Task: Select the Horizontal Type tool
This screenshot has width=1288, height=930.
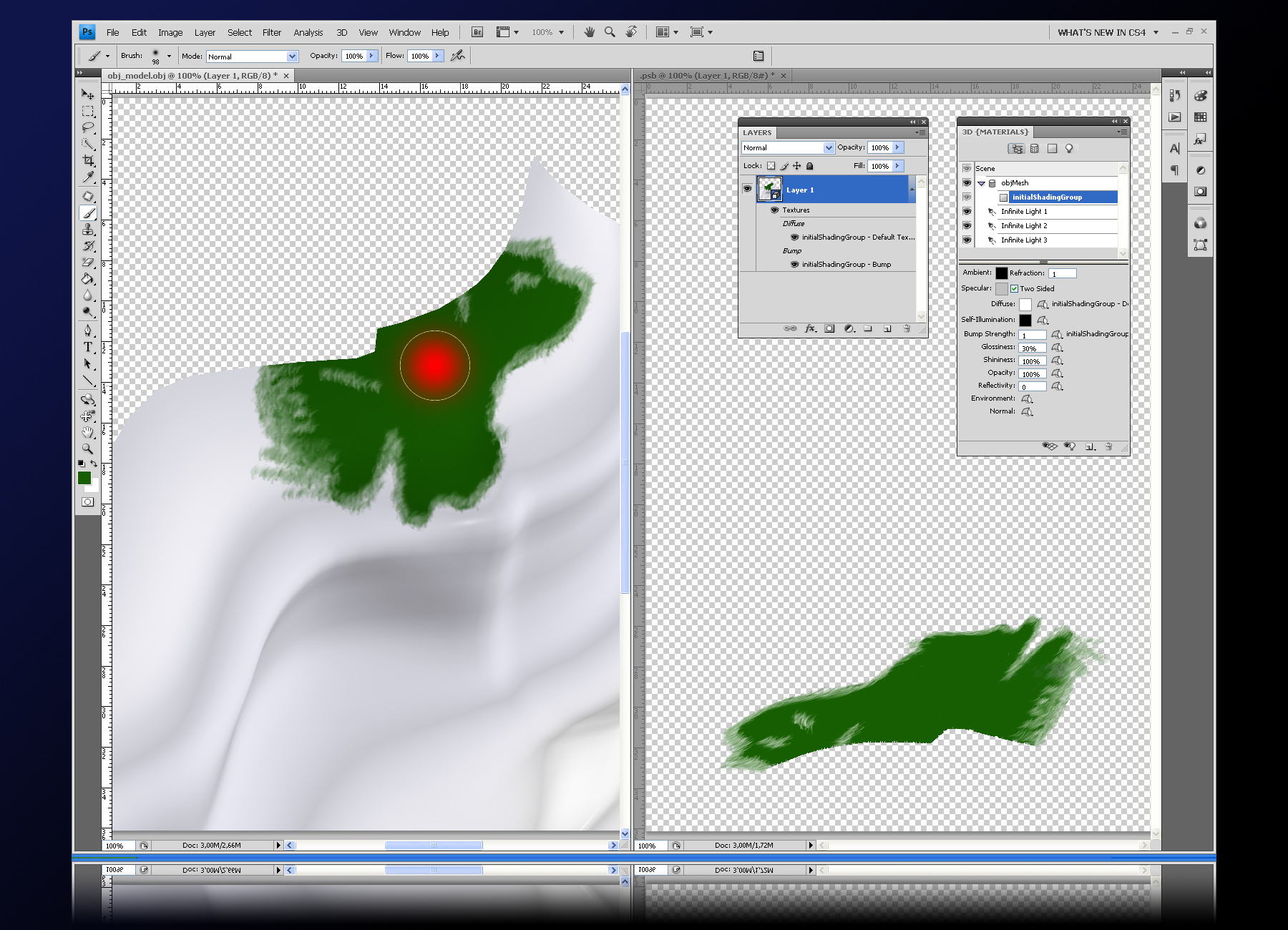Action: [87, 347]
